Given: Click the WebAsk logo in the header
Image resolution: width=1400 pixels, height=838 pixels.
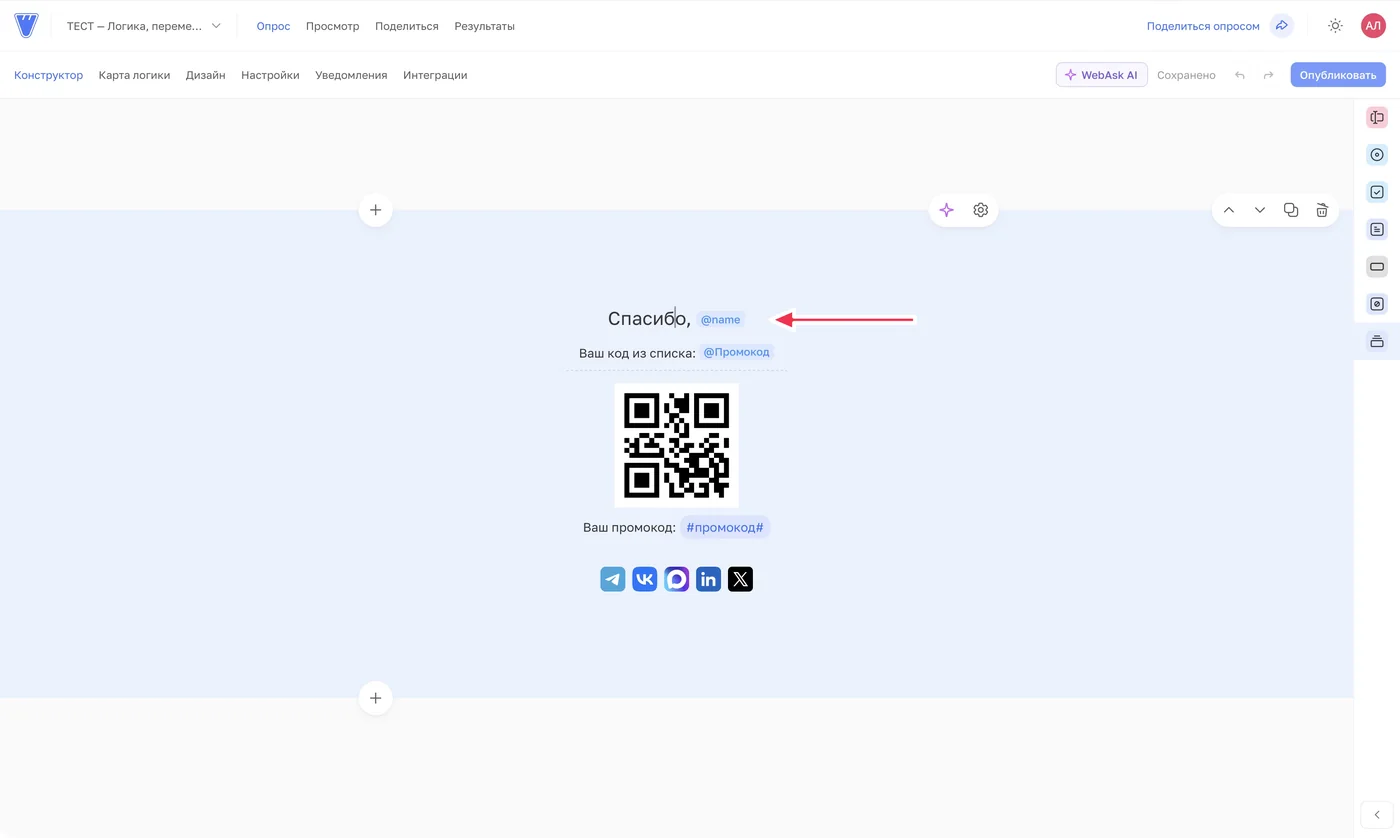Looking at the screenshot, I should tap(26, 26).
